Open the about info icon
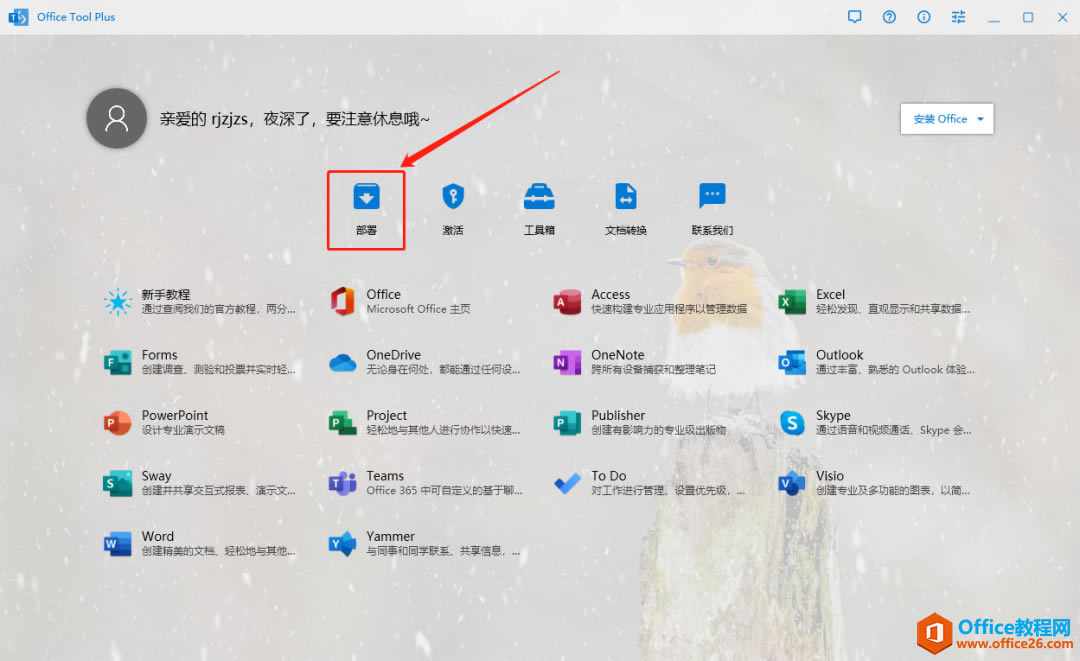 (924, 17)
